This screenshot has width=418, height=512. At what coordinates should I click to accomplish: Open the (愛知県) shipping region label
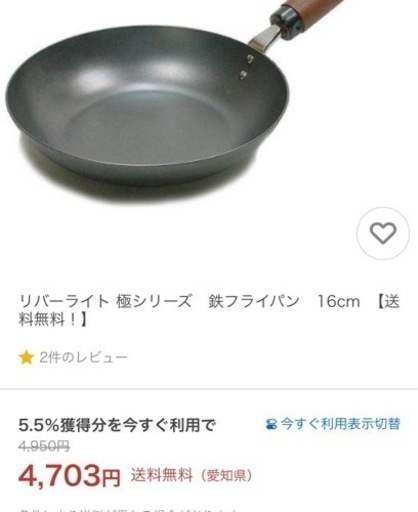point(226,475)
